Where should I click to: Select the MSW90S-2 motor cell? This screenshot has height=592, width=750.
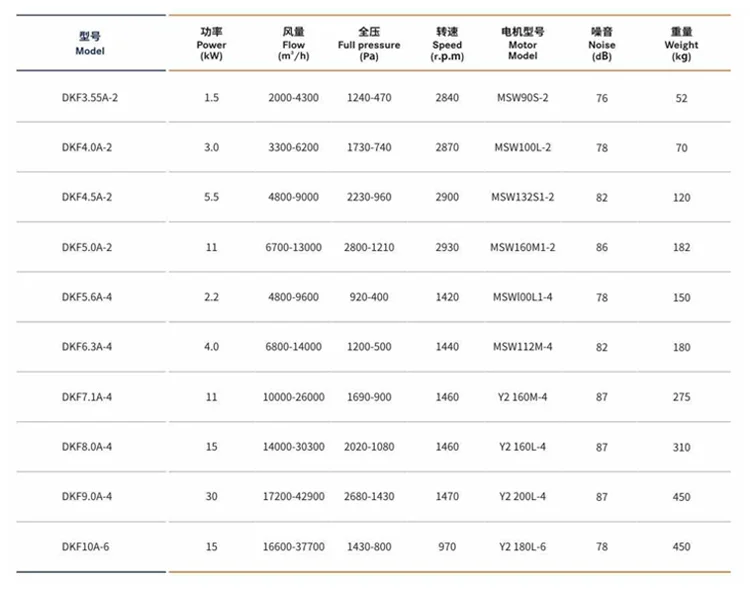point(522,98)
